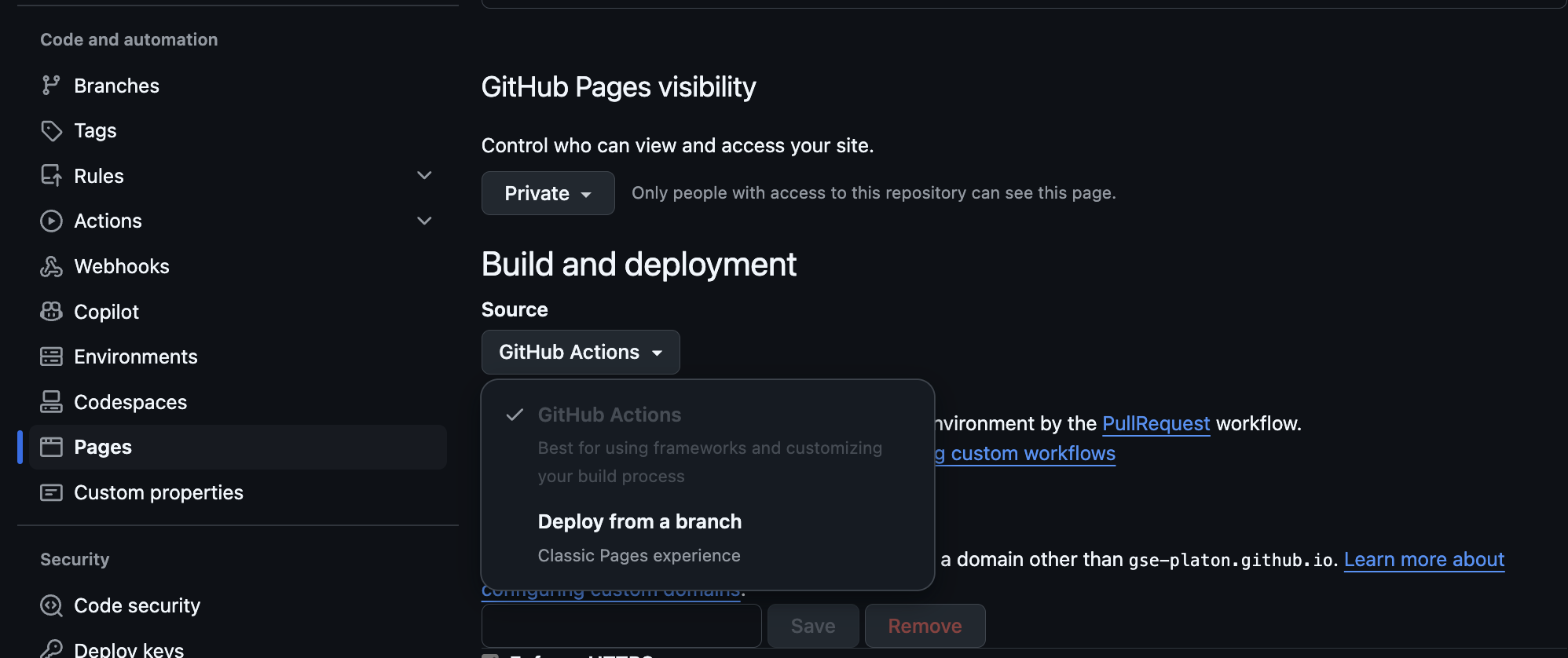1568x658 pixels.
Task: Select the Pages settings item
Action: [x=238, y=447]
